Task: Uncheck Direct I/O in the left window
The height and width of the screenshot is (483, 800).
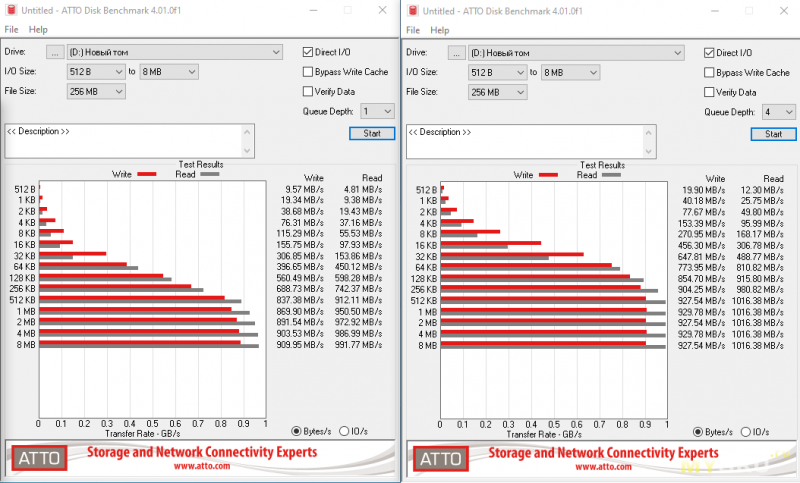Action: pyautogui.click(x=309, y=52)
